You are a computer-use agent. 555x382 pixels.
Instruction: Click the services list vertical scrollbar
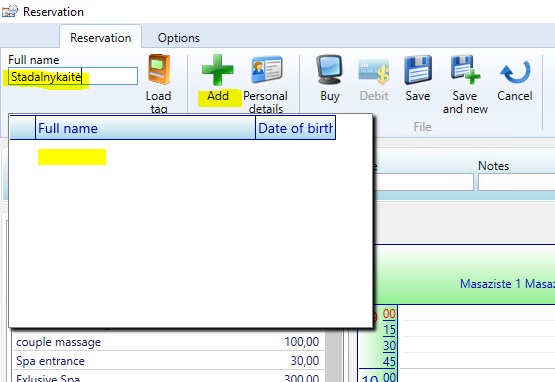tap(333, 355)
